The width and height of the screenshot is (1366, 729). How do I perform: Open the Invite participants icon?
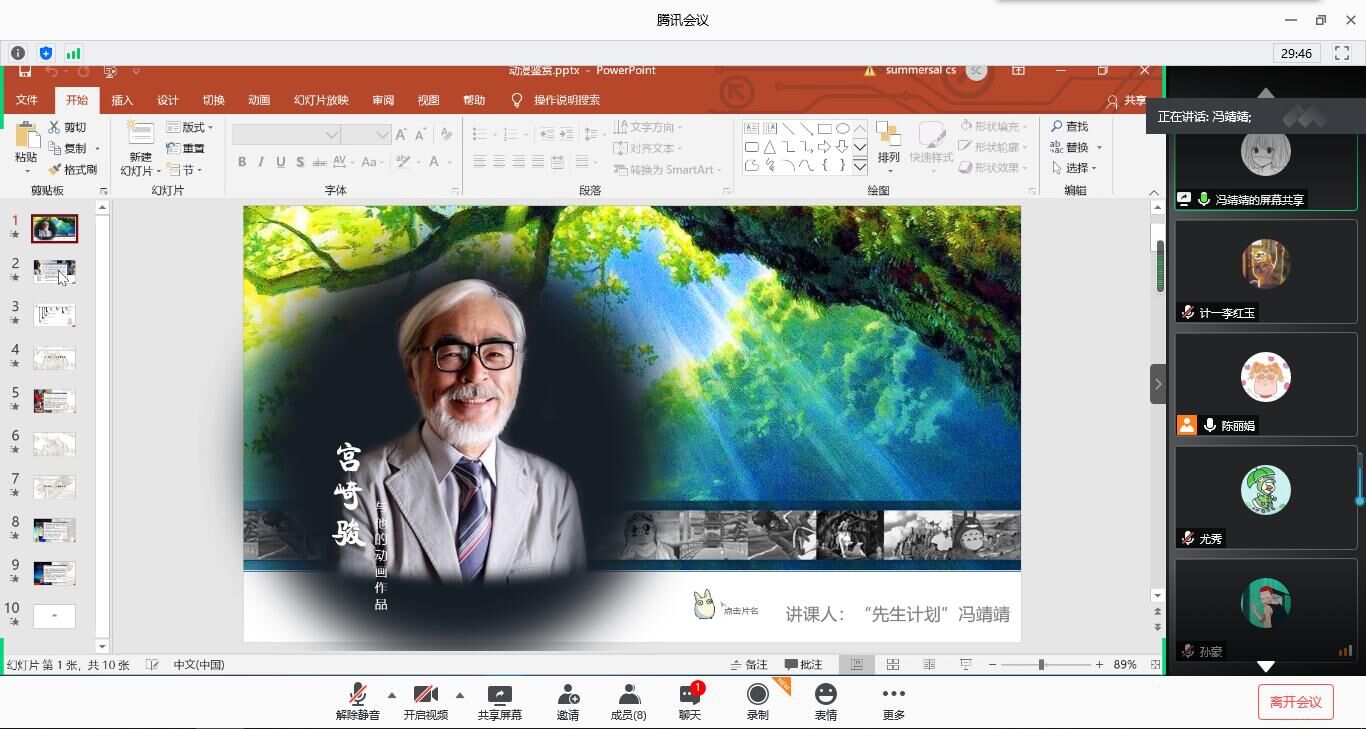(568, 695)
